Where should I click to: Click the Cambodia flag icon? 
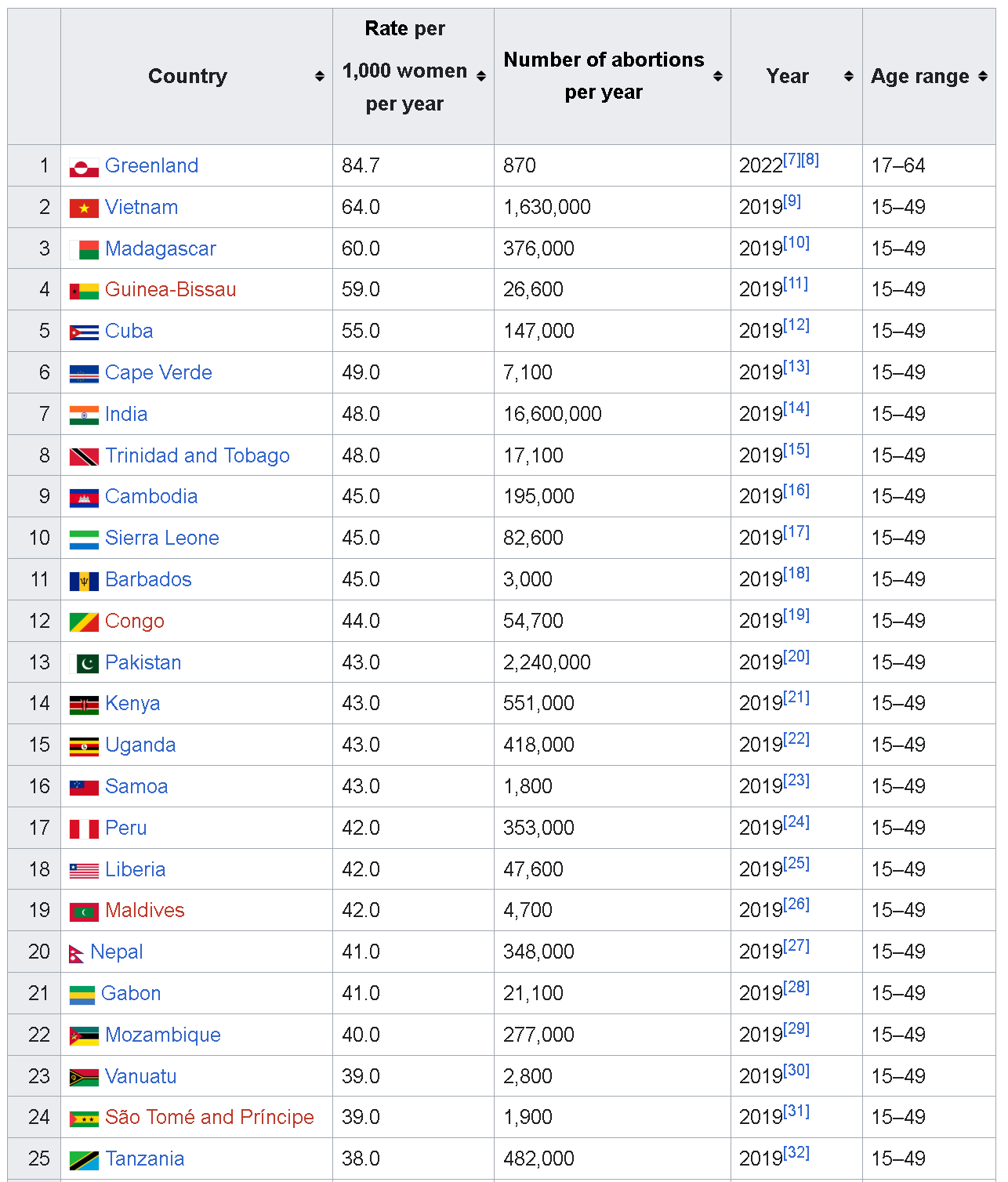[x=84, y=498]
